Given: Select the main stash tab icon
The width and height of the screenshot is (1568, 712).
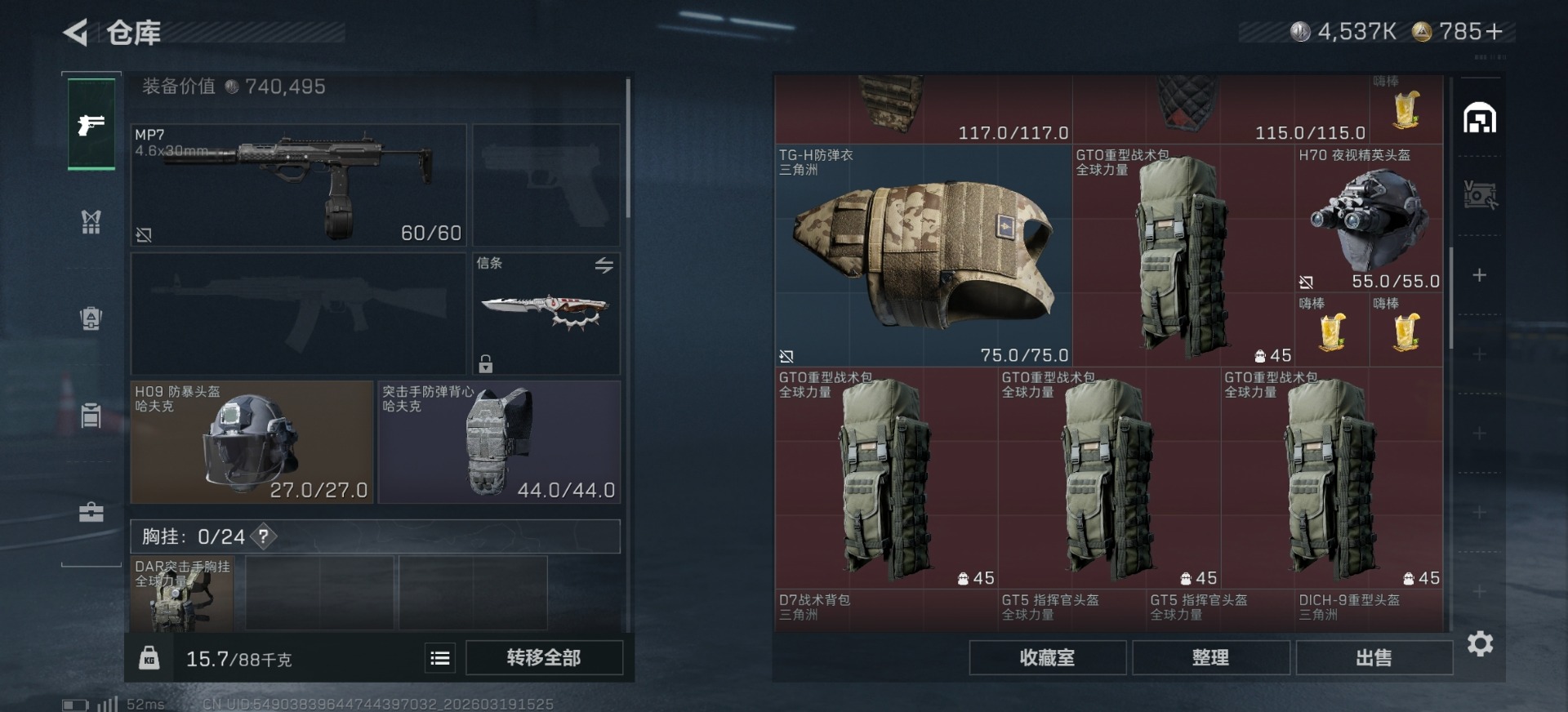Looking at the screenshot, I should click(1480, 118).
